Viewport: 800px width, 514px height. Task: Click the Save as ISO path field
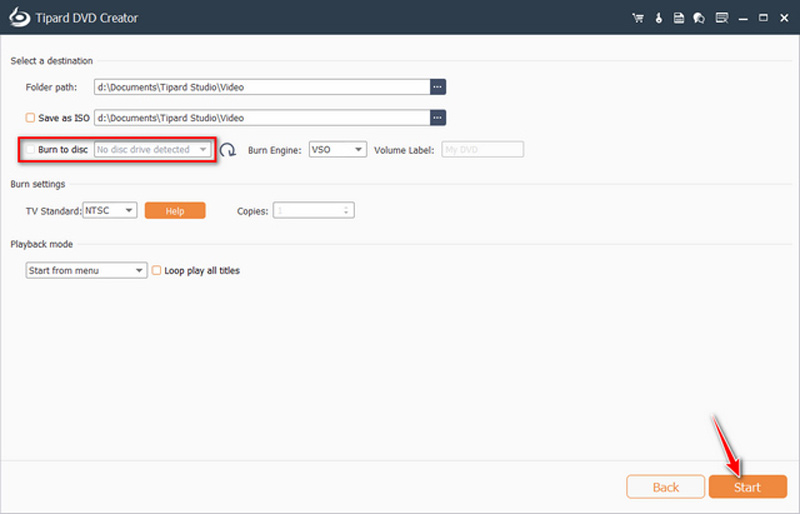262,118
